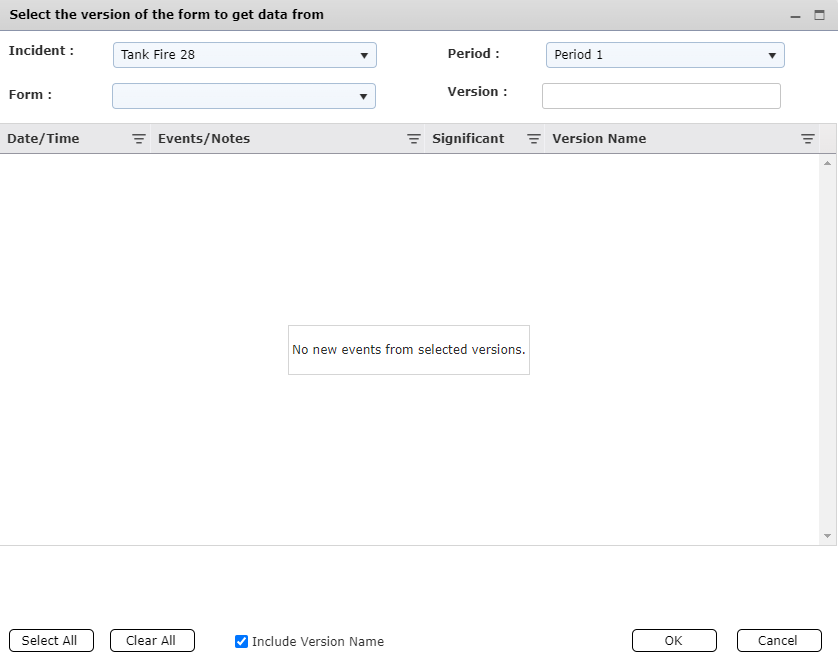838x659 pixels.
Task: Filter the Version Name column
Action: [808, 138]
